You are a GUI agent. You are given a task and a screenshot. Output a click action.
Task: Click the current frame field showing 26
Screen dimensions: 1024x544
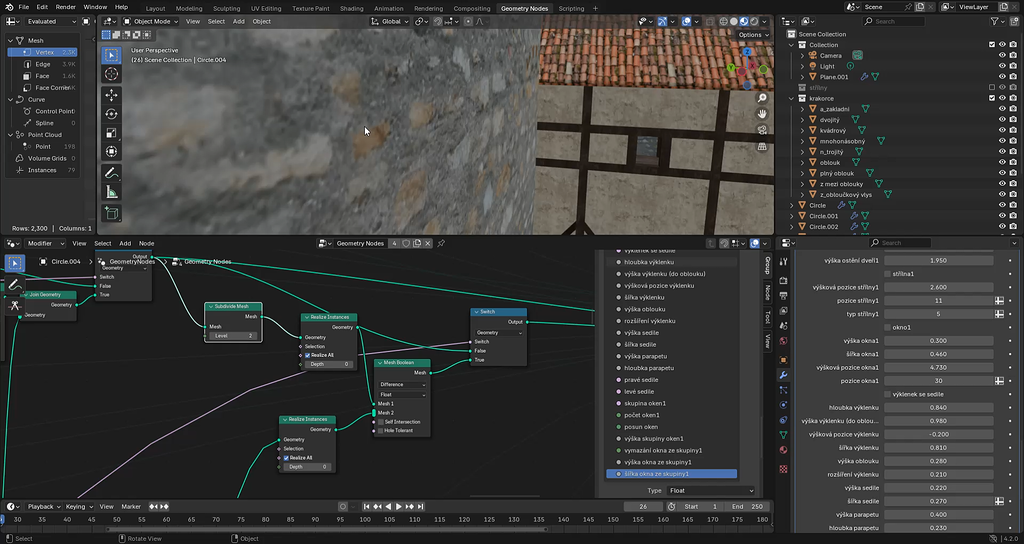tap(643, 506)
